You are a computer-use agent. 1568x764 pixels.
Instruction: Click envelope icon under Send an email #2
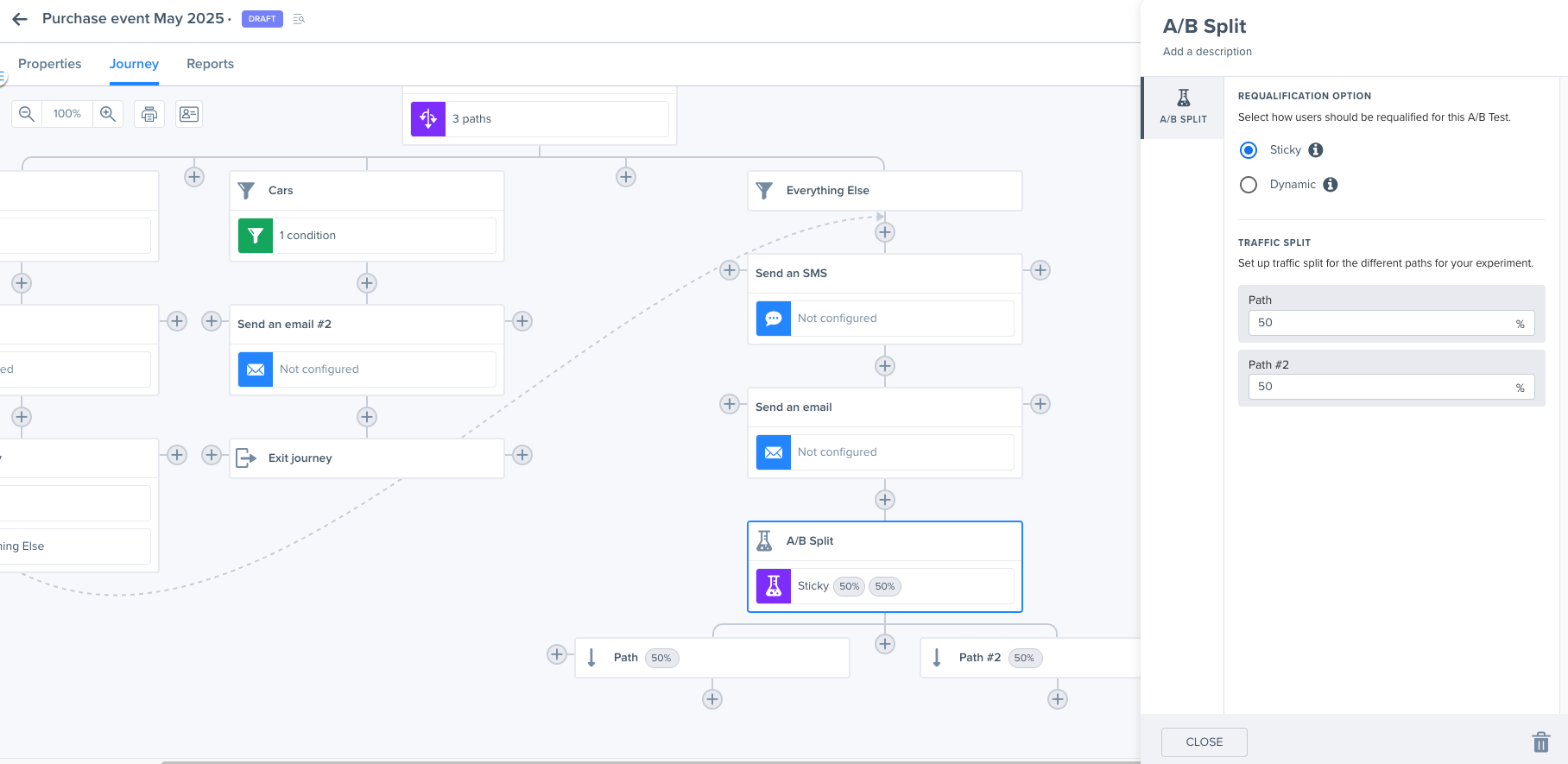(256, 369)
